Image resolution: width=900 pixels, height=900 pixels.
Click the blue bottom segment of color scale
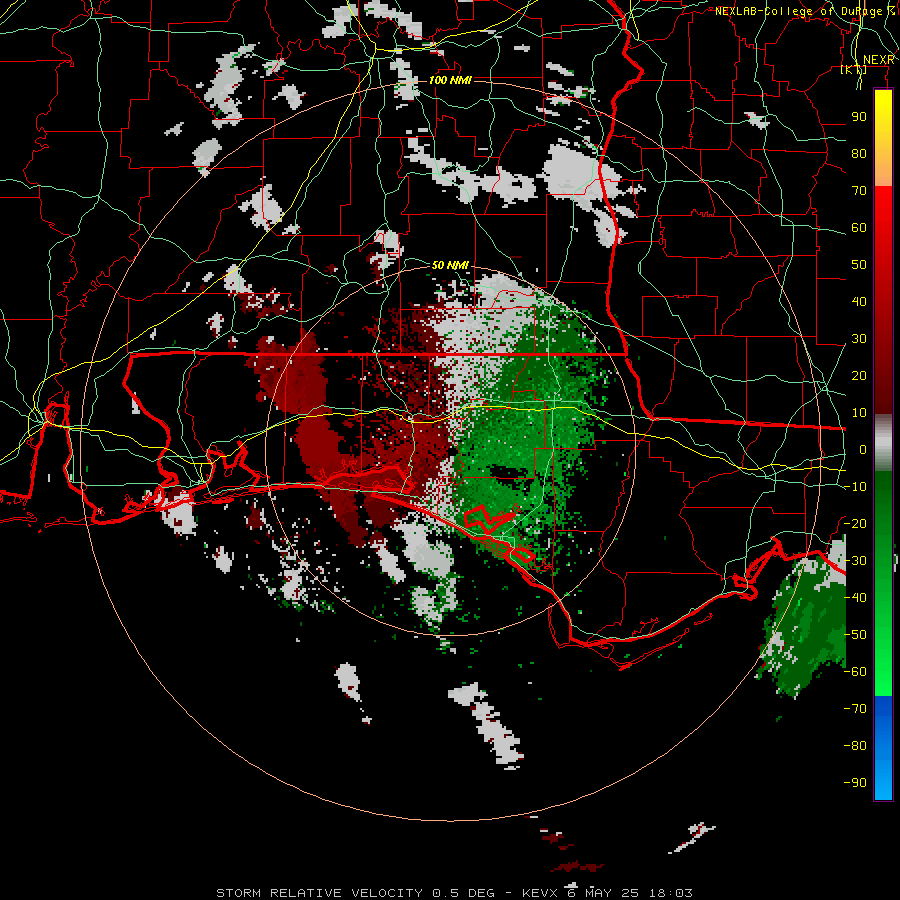click(x=883, y=748)
